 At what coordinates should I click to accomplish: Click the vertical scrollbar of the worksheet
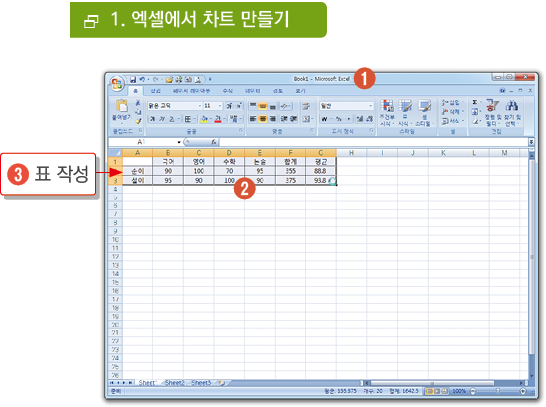(x=531, y=265)
